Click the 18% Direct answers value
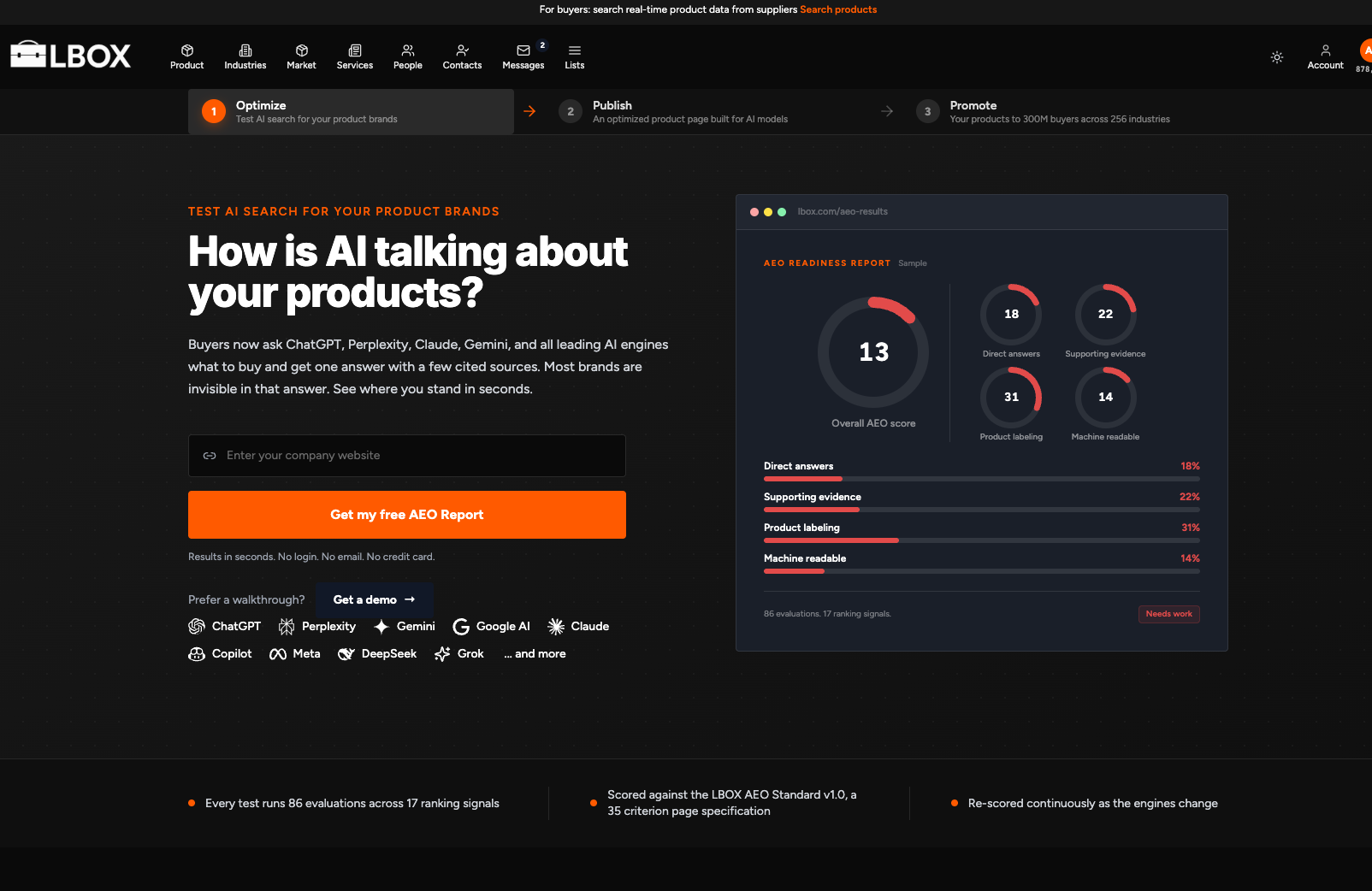This screenshot has height=891, width=1372. click(x=1191, y=466)
